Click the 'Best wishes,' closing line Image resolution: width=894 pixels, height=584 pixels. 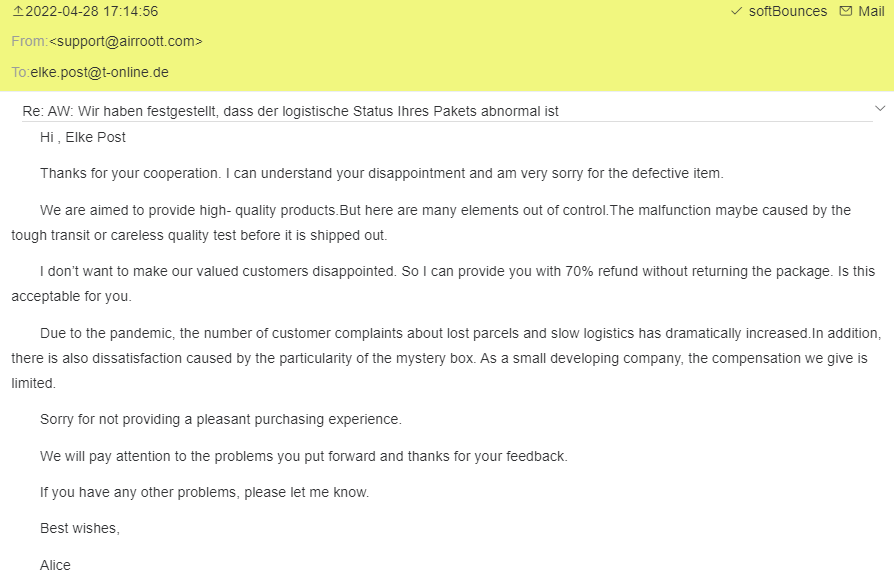tap(79, 528)
